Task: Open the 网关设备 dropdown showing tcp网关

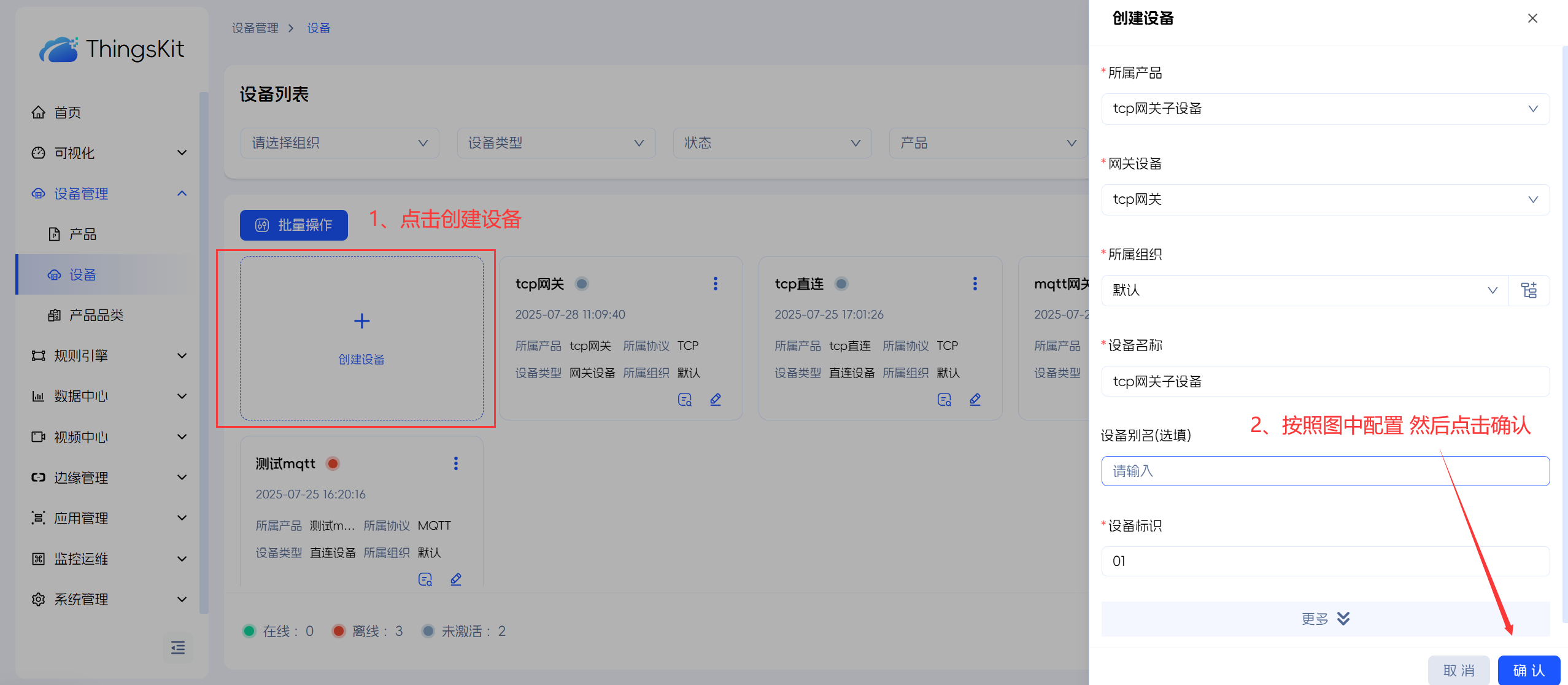Action: point(1325,199)
